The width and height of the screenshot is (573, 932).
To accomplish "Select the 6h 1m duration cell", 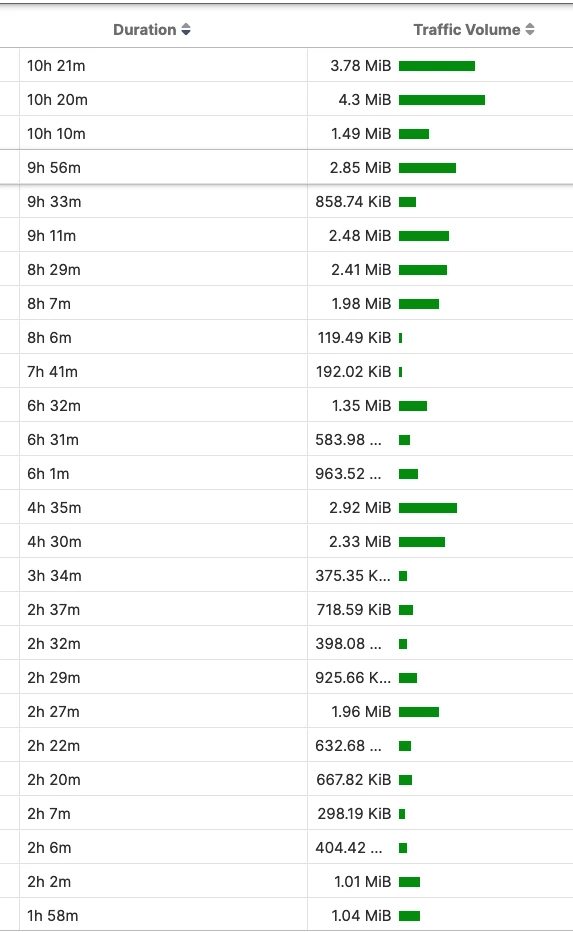I will (x=163, y=474).
